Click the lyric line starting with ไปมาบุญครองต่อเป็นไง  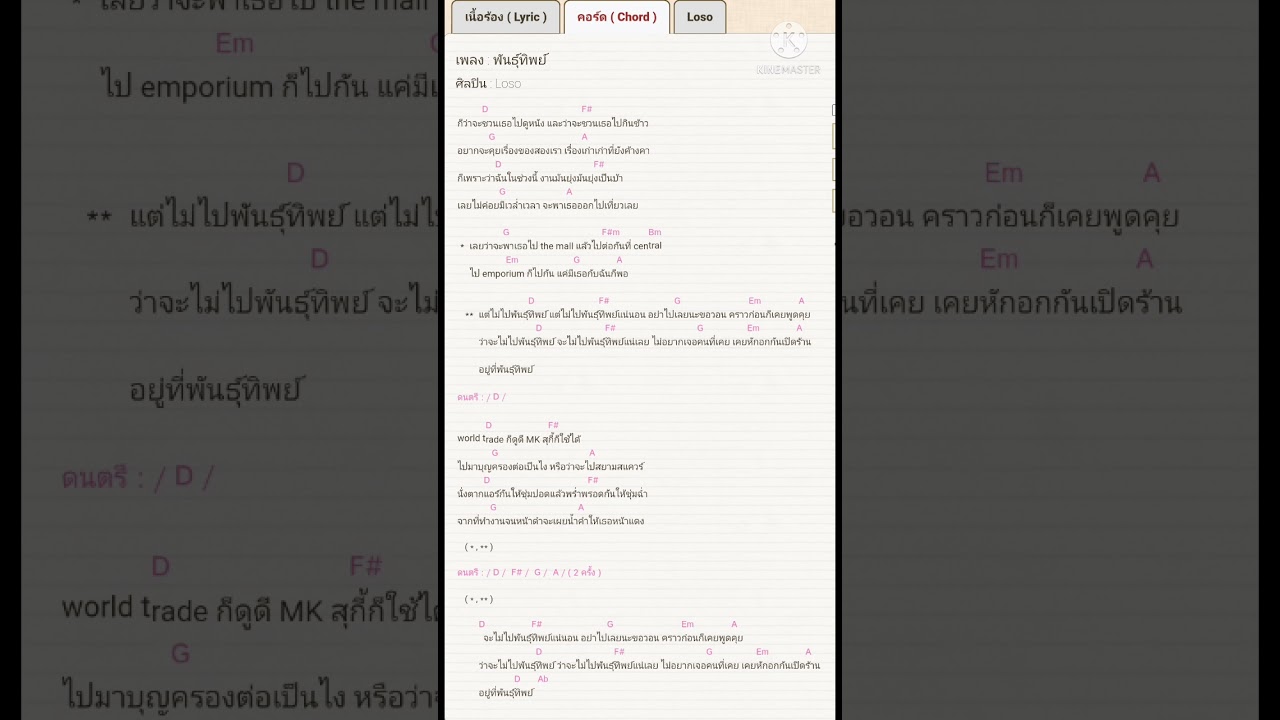(x=551, y=467)
